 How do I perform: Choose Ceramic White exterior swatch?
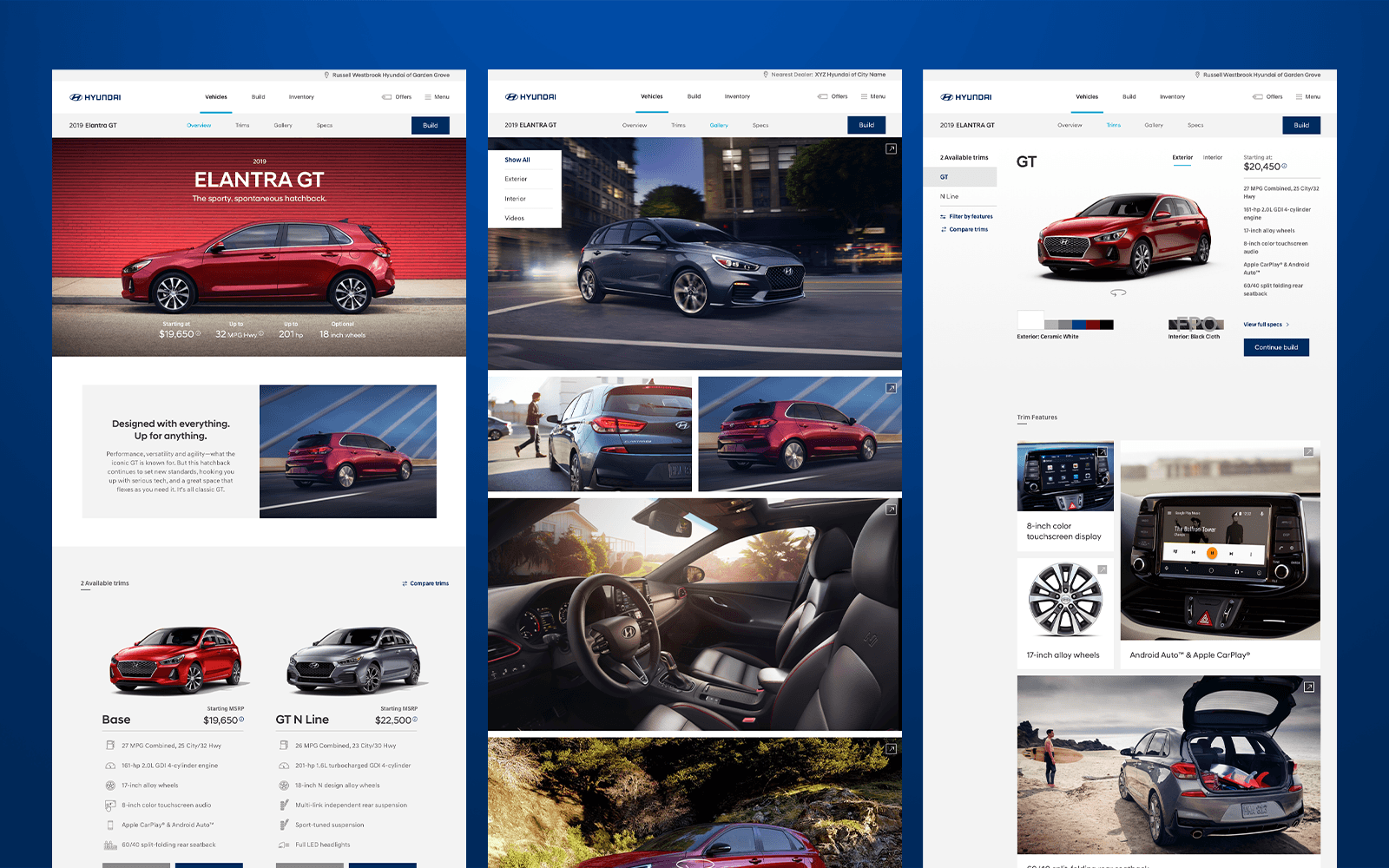tap(1030, 320)
